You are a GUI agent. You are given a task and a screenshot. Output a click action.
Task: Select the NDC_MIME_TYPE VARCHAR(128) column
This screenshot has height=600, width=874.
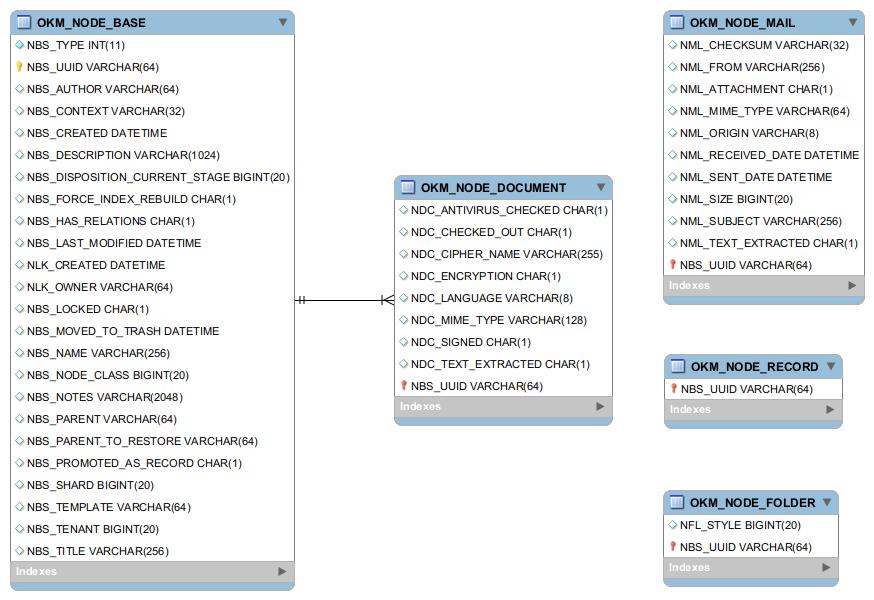[498, 320]
